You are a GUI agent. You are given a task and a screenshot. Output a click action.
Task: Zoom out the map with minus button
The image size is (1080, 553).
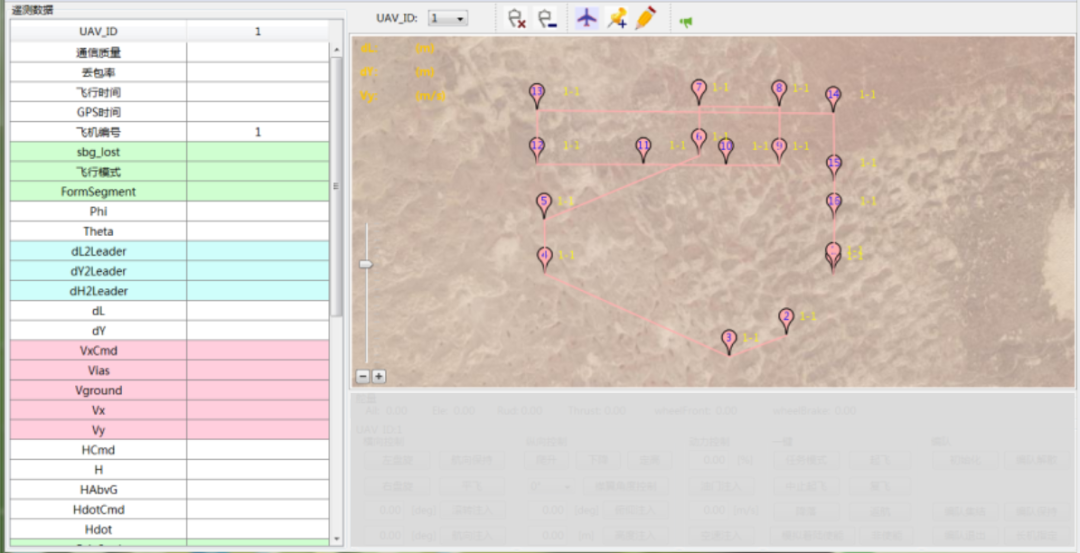coord(363,376)
